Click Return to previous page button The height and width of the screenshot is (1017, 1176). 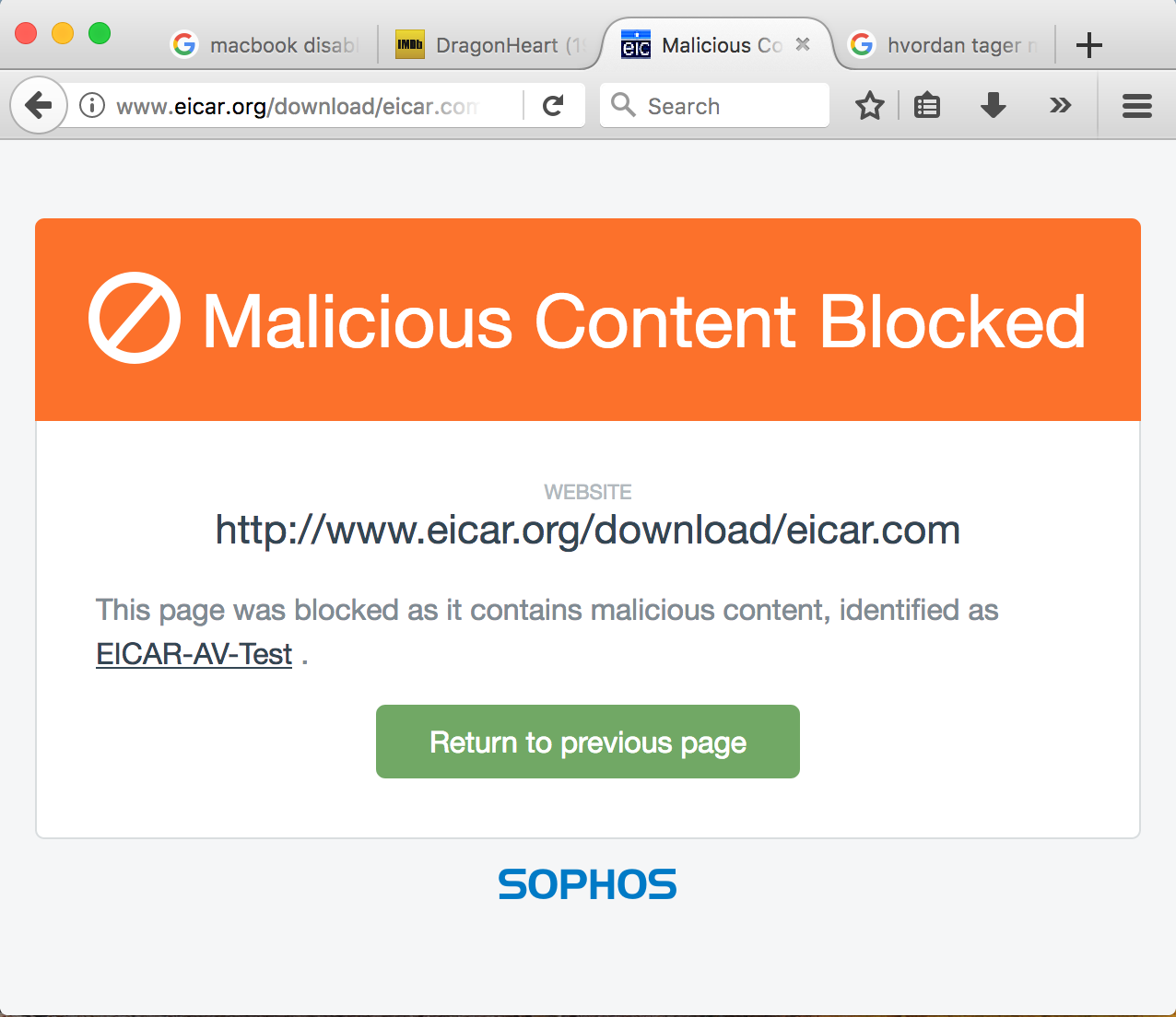click(588, 742)
